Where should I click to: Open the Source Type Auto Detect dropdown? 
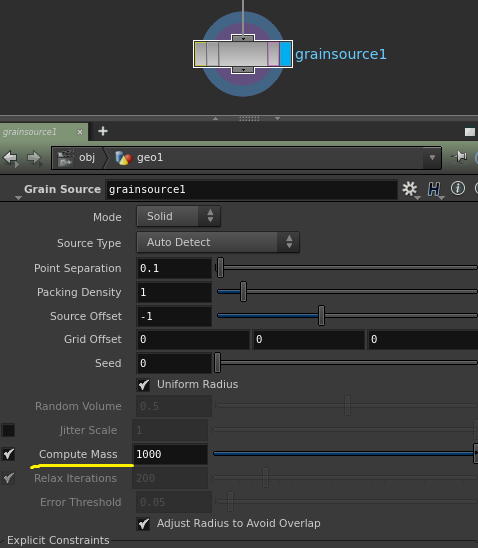point(218,242)
